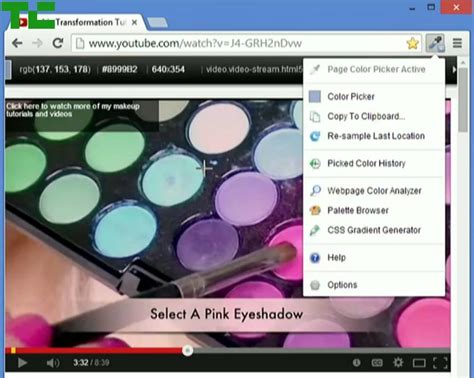Click Page Color Picker Active menu entry
Screen dimensions: 474x378
[374, 69]
